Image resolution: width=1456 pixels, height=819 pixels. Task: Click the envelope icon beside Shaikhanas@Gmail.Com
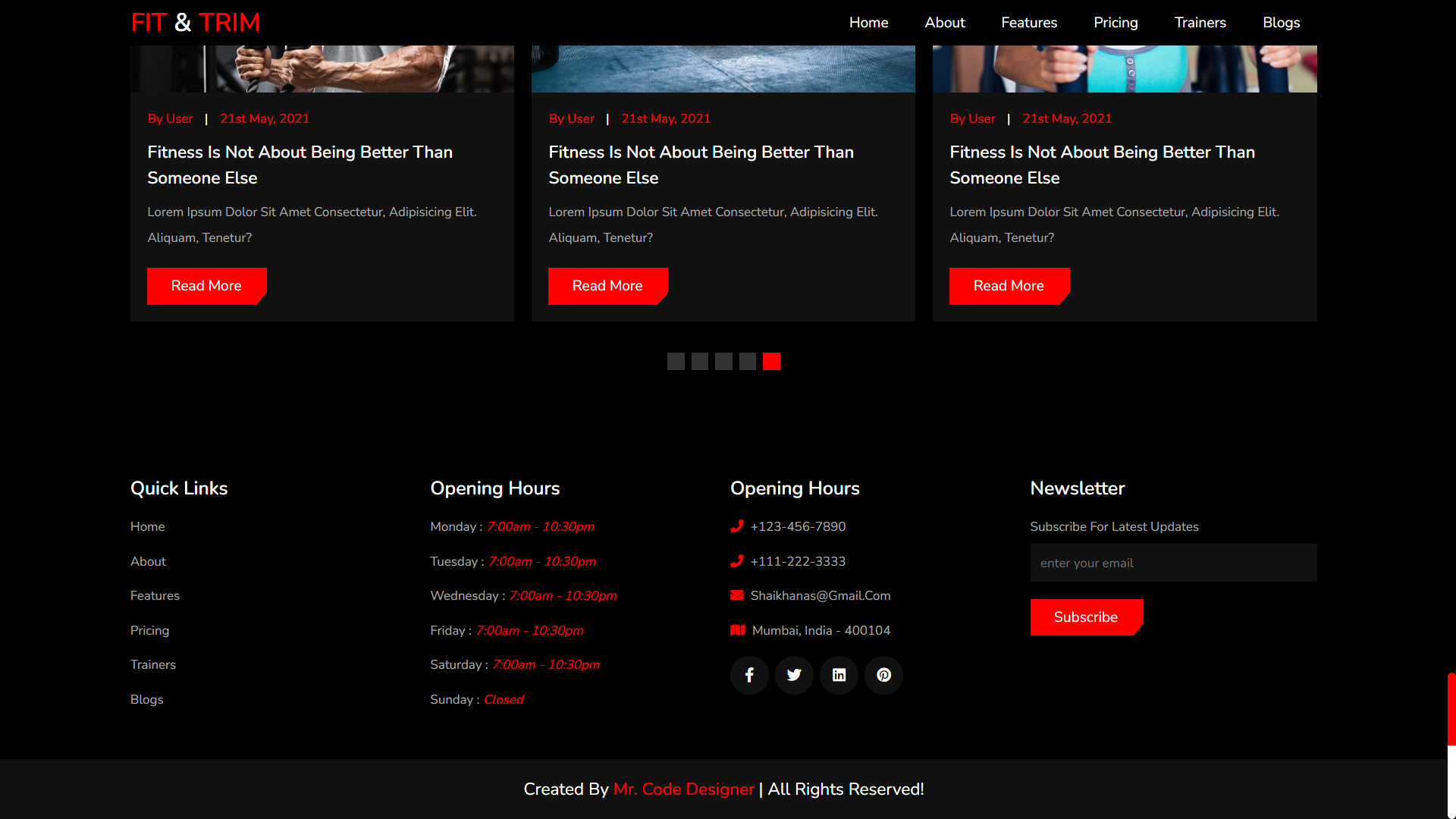(737, 595)
